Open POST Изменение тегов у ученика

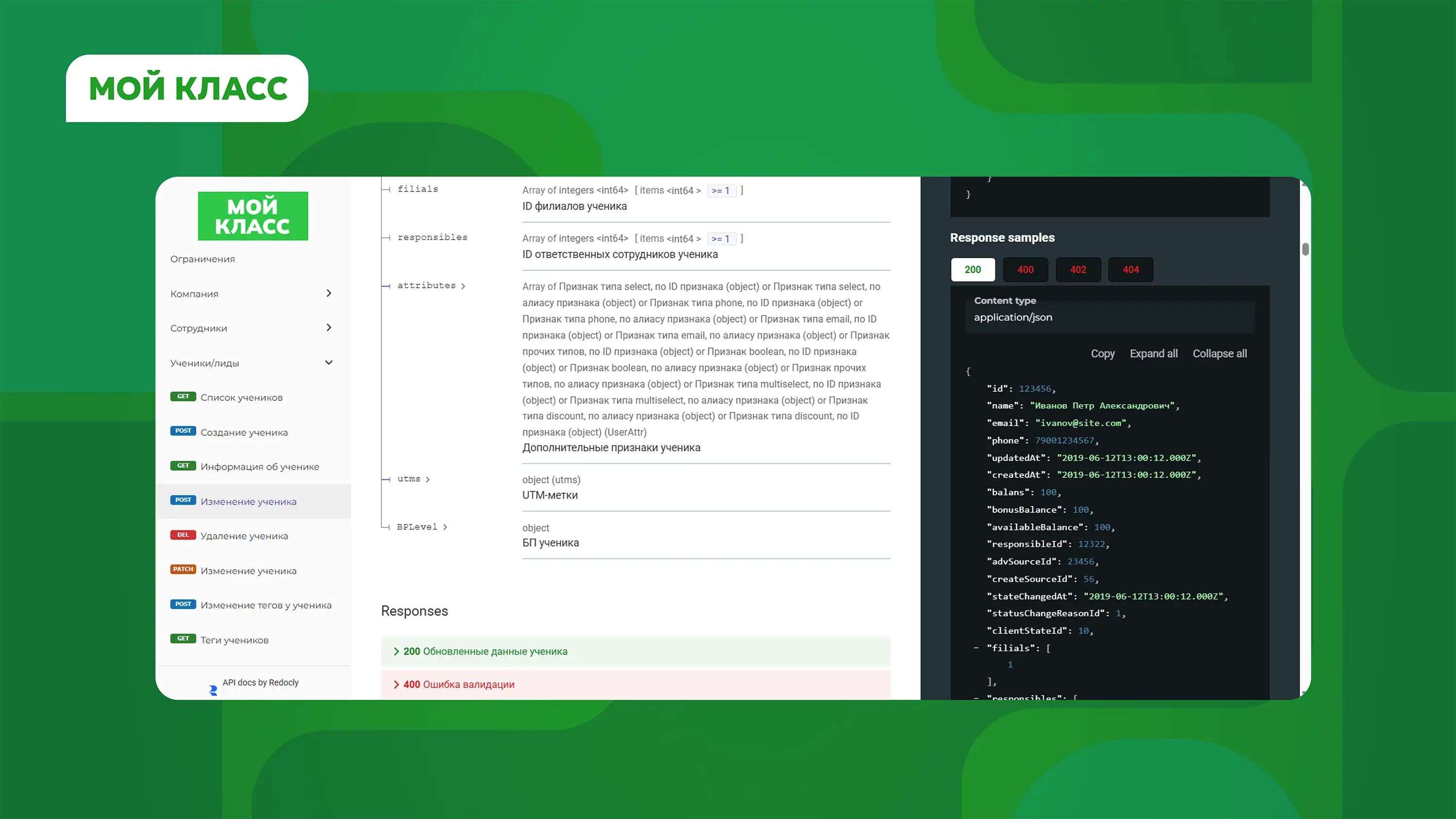click(x=265, y=606)
